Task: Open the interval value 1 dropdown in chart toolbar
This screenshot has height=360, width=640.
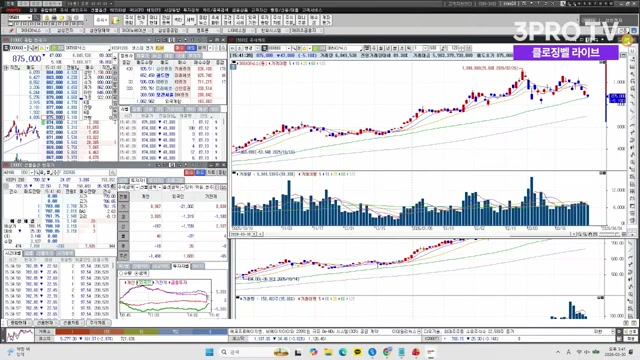Action: [x=425, y=48]
